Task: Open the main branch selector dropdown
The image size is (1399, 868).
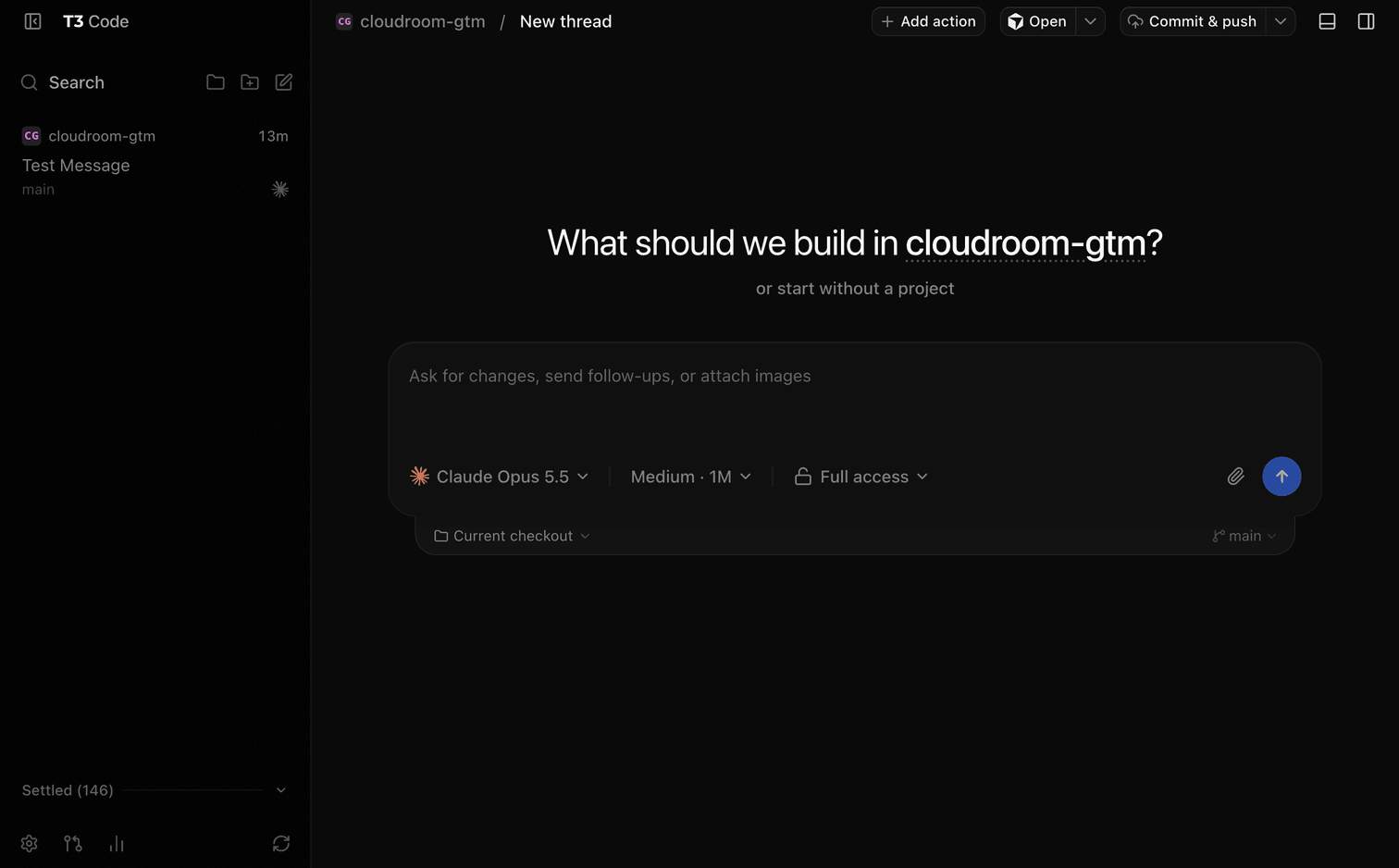Action: (x=1244, y=536)
